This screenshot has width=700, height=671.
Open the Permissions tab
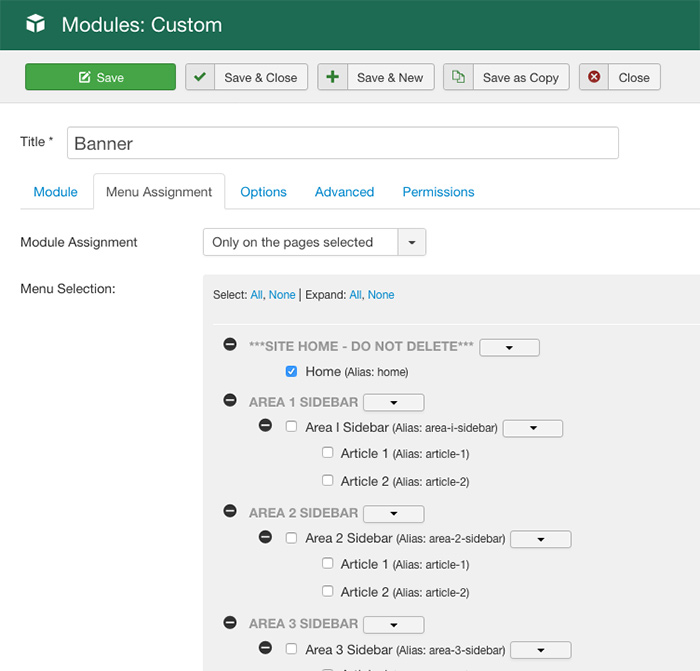click(x=438, y=192)
